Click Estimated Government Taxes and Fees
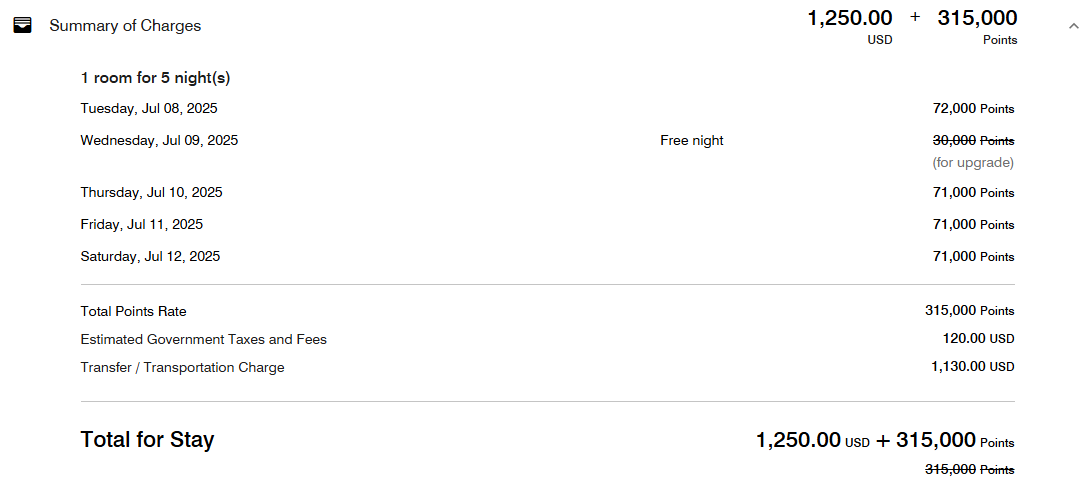Image resolution: width=1089 pixels, height=490 pixels. [203, 339]
